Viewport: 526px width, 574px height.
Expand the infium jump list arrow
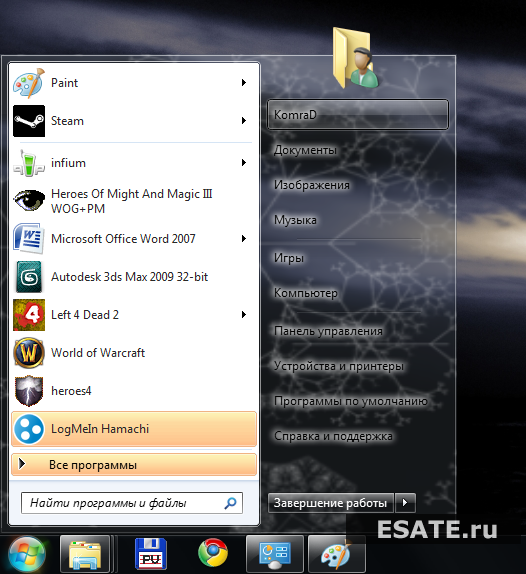tap(244, 163)
